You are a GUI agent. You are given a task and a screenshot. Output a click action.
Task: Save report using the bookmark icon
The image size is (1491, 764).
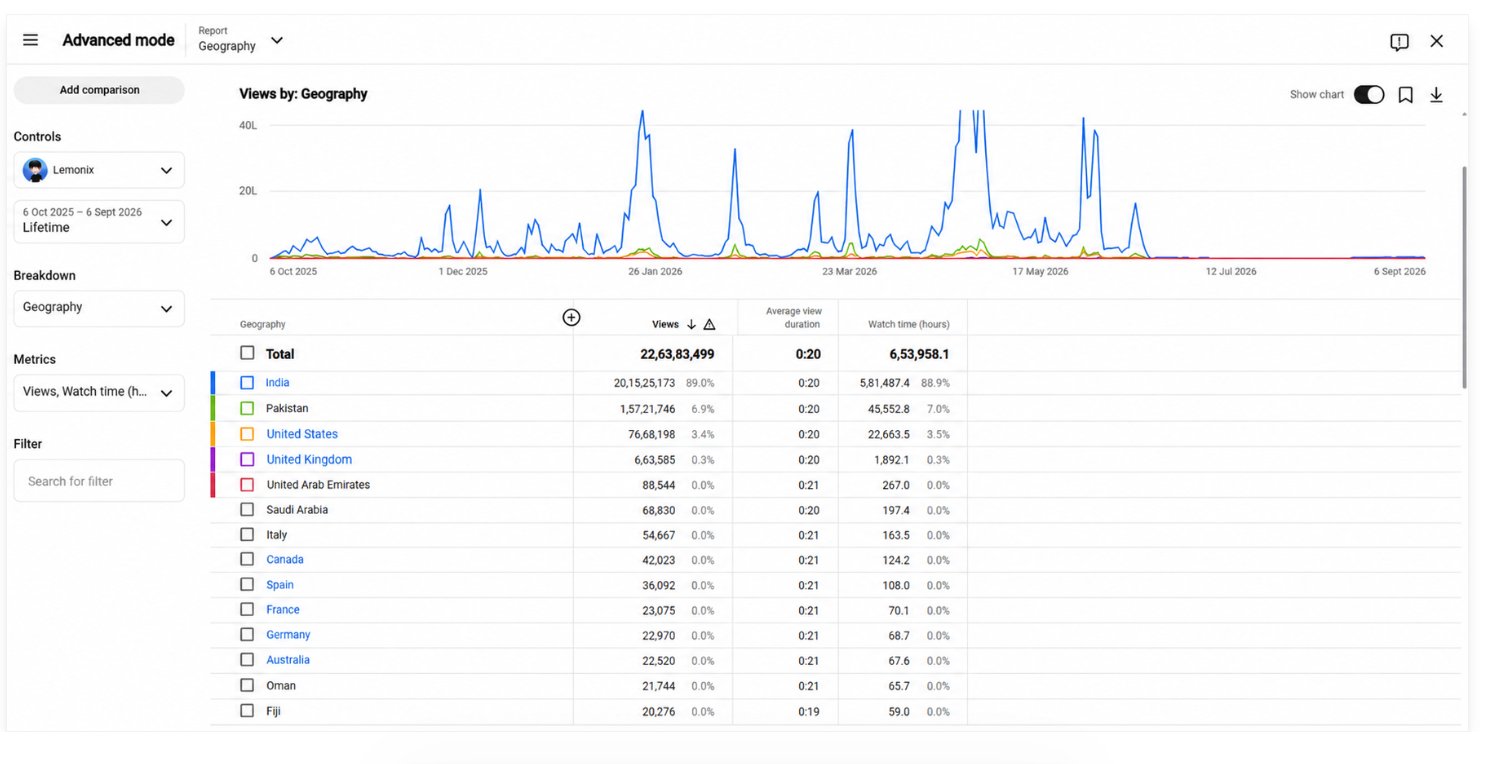click(x=1405, y=94)
